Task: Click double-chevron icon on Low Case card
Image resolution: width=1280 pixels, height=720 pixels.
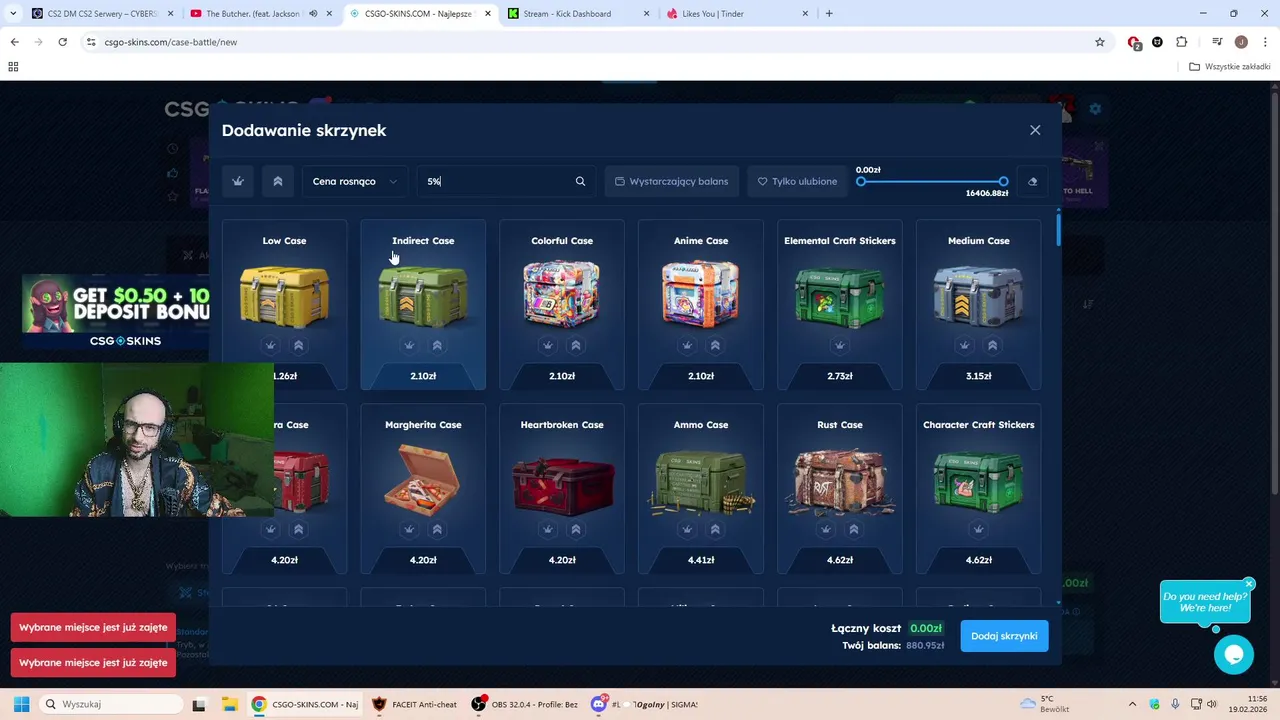Action: tap(298, 345)
